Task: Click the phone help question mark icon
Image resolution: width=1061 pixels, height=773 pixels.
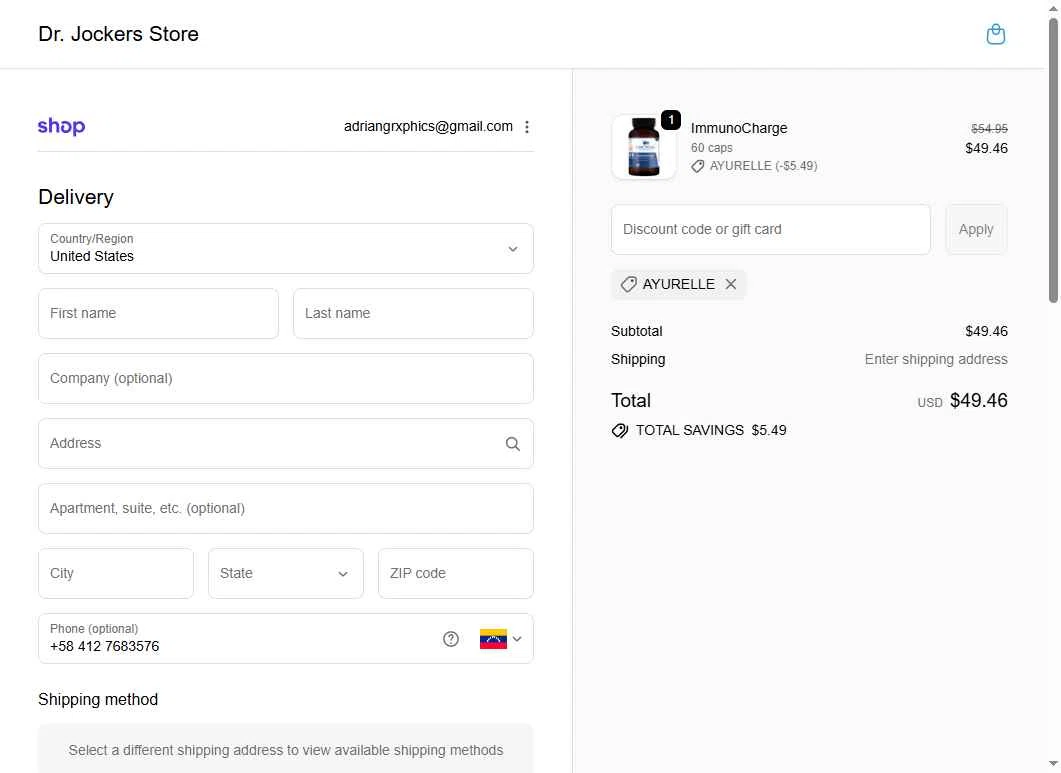Action: (451, 639)
